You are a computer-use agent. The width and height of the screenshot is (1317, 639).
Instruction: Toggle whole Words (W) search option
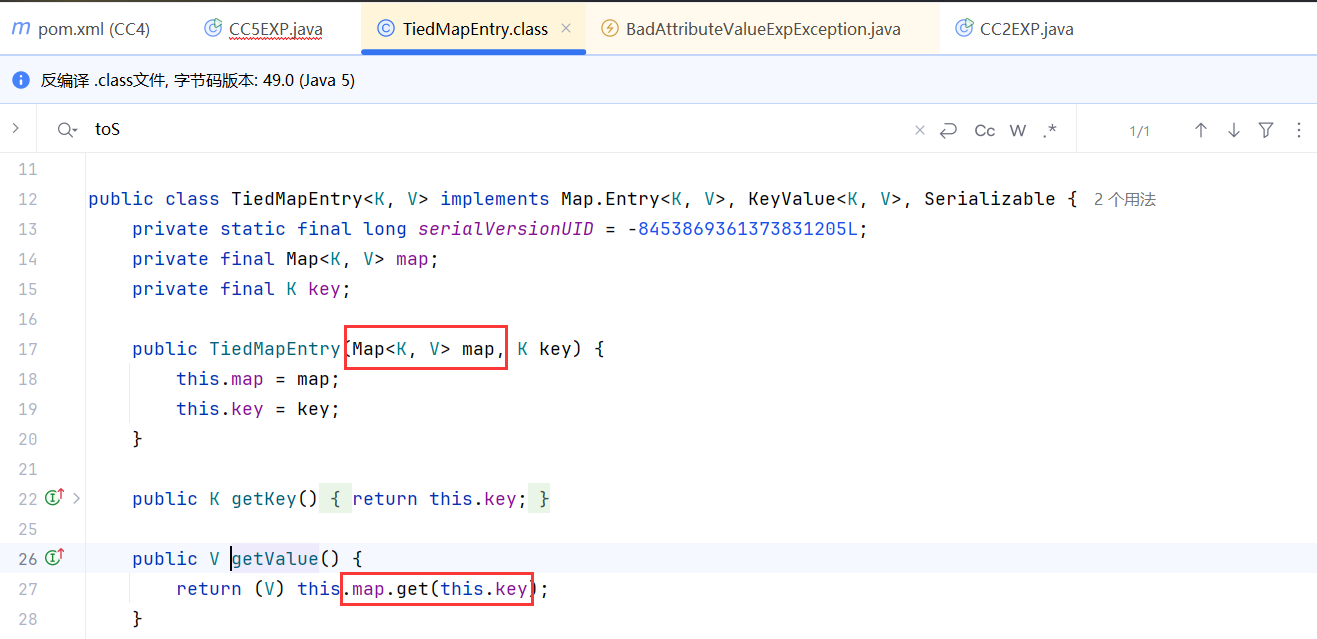coord(1018,130)
